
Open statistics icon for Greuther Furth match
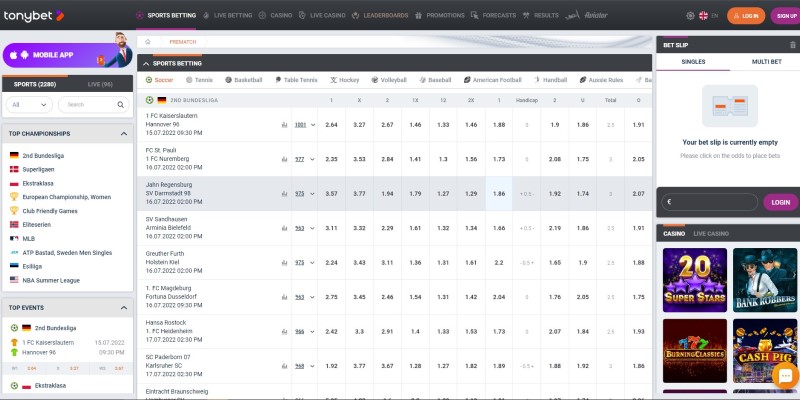click(x=284, y=263)
